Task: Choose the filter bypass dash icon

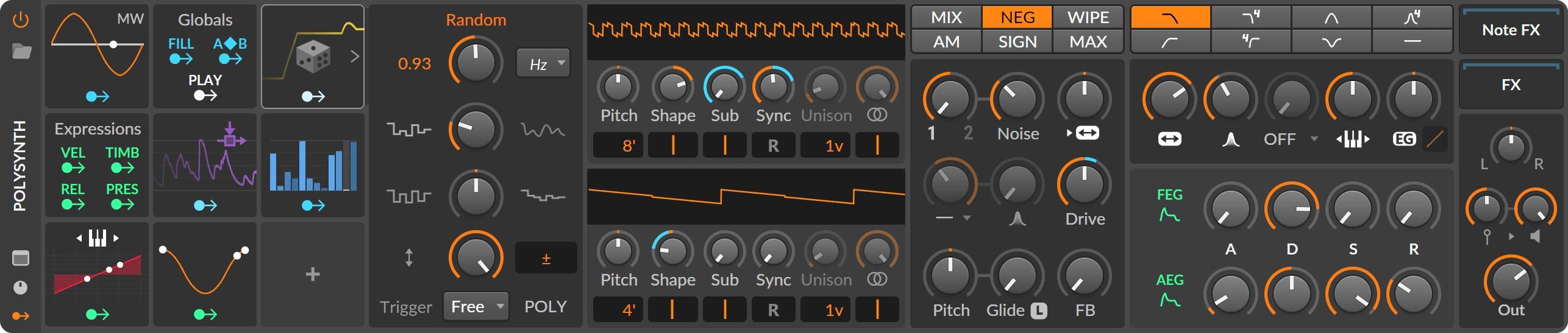Action: (x=1412, y=41)
